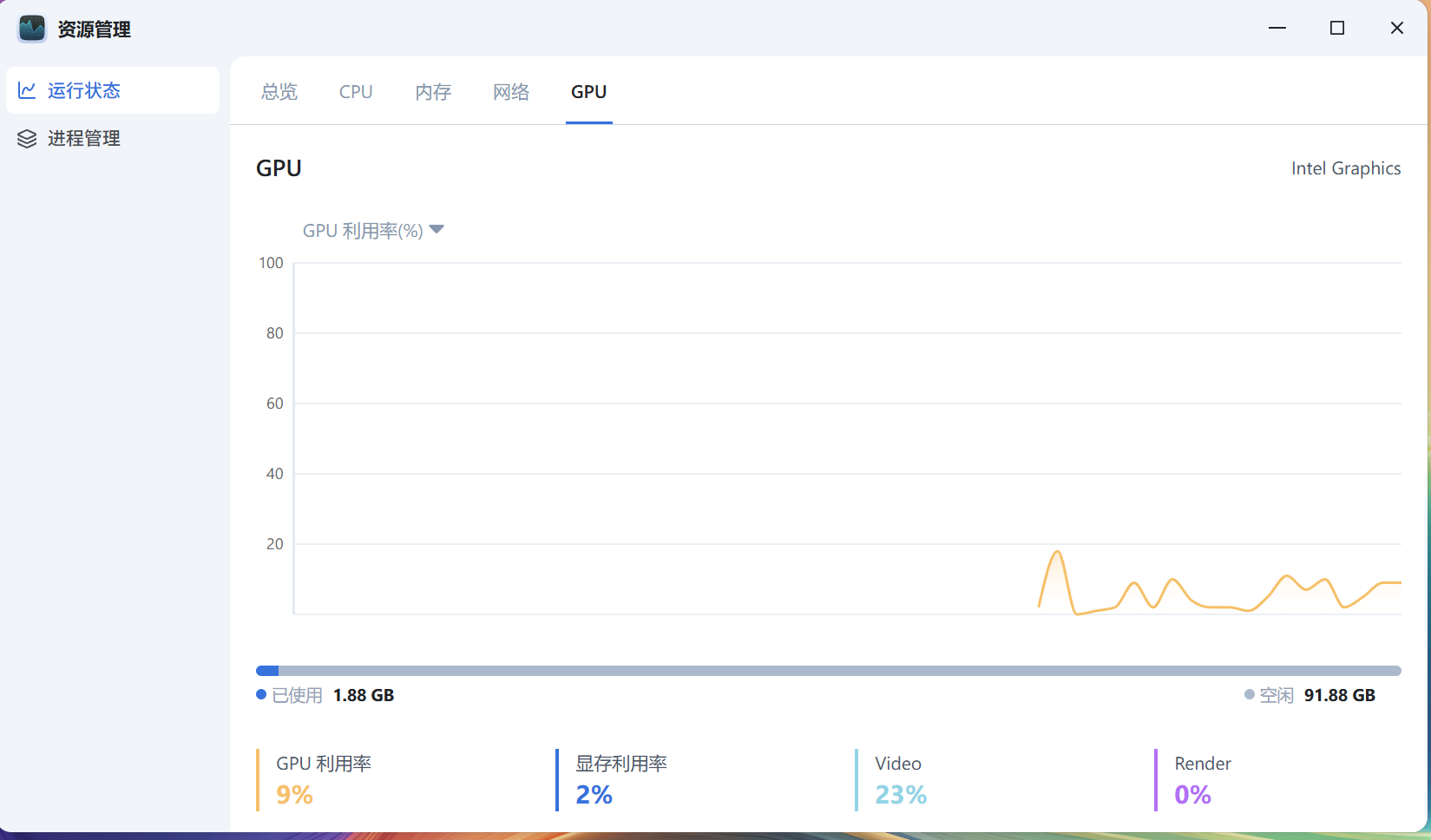Viewport: 1431px width, 840px height.
Task: Open the 运行状态 sidebar section
Action: coord(113,90)
